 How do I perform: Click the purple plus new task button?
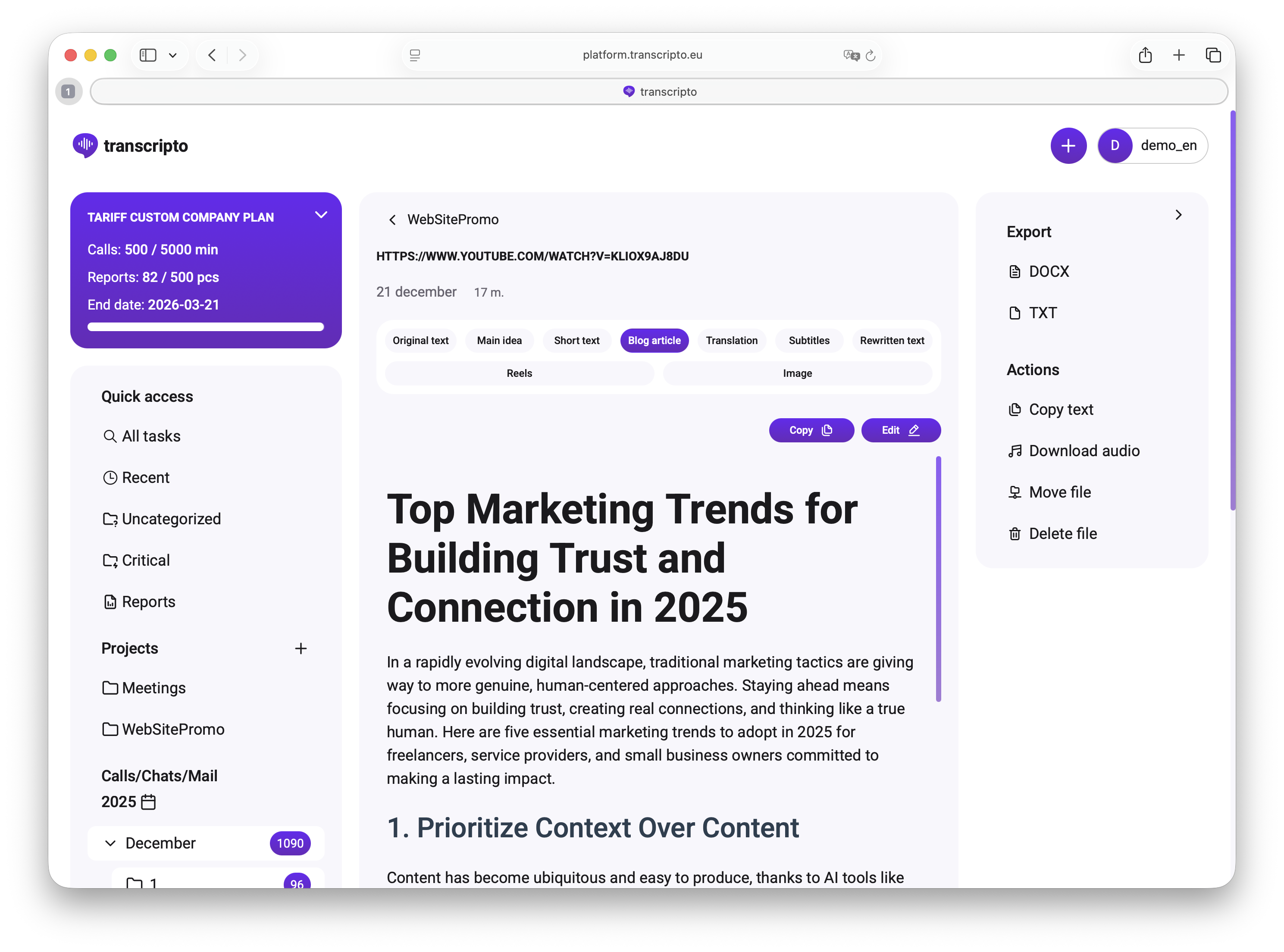point(1068,146)
